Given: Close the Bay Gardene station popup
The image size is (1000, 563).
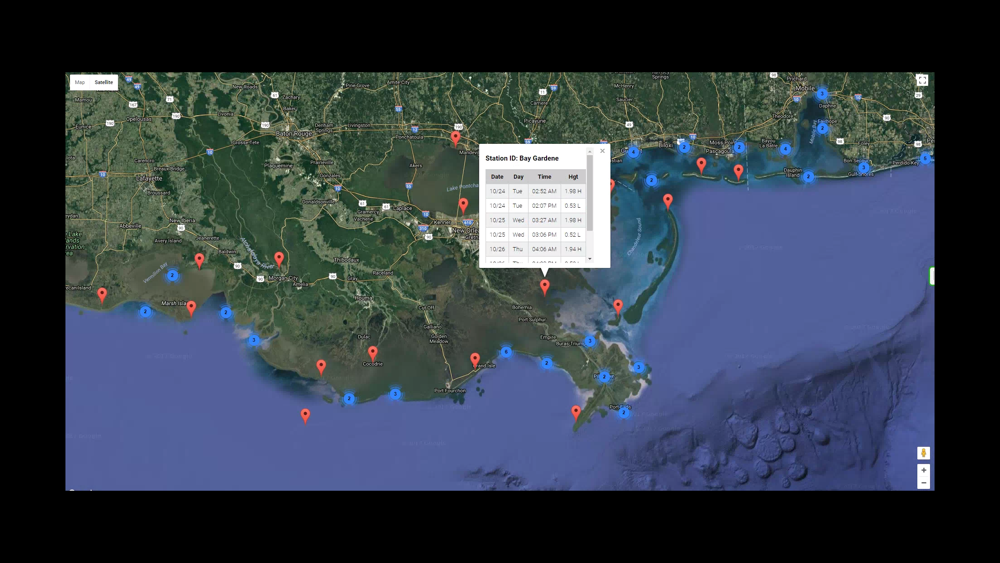Looking at the screenshot, I should tap(602, 151).
